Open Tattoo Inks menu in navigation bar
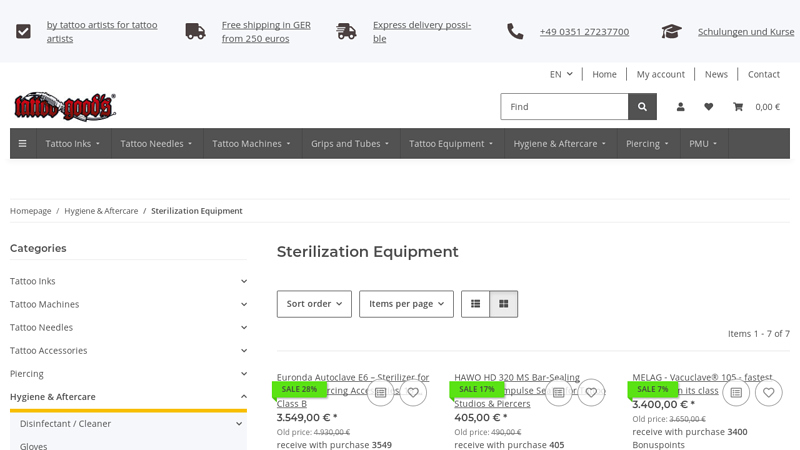Image resolution: width=800 pixels, height=450 pixels. (x=73, y=143)
